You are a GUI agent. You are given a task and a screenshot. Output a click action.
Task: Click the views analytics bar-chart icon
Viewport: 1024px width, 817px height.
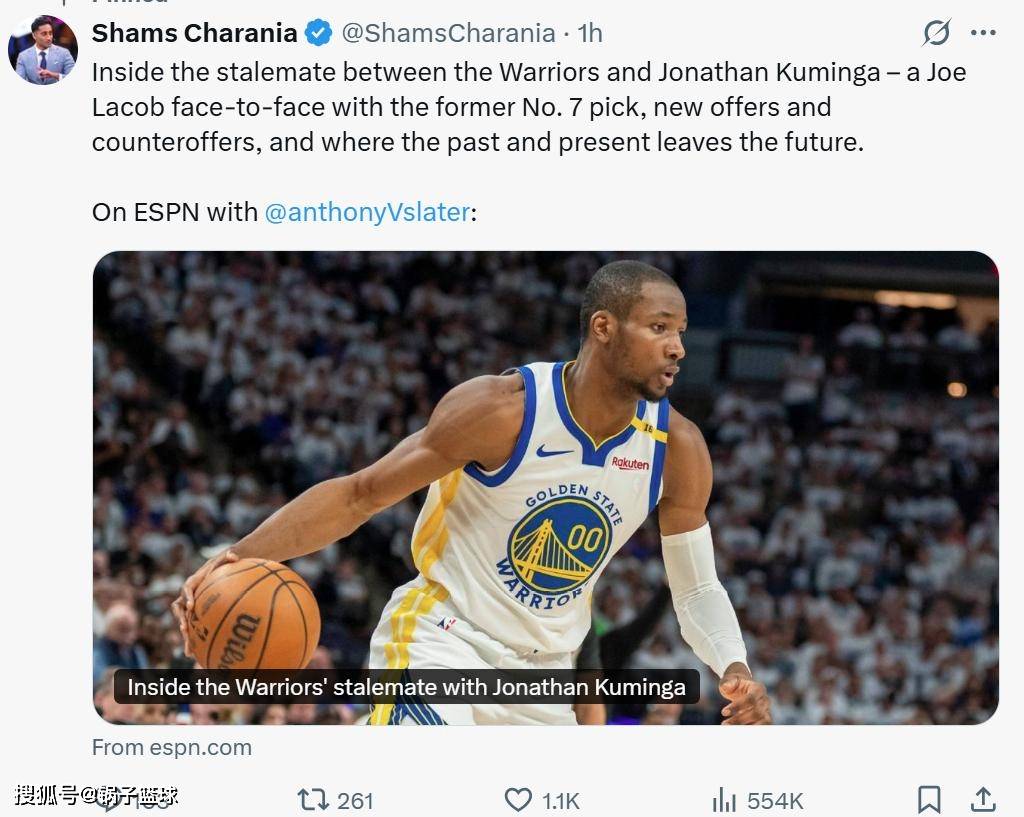724,799
